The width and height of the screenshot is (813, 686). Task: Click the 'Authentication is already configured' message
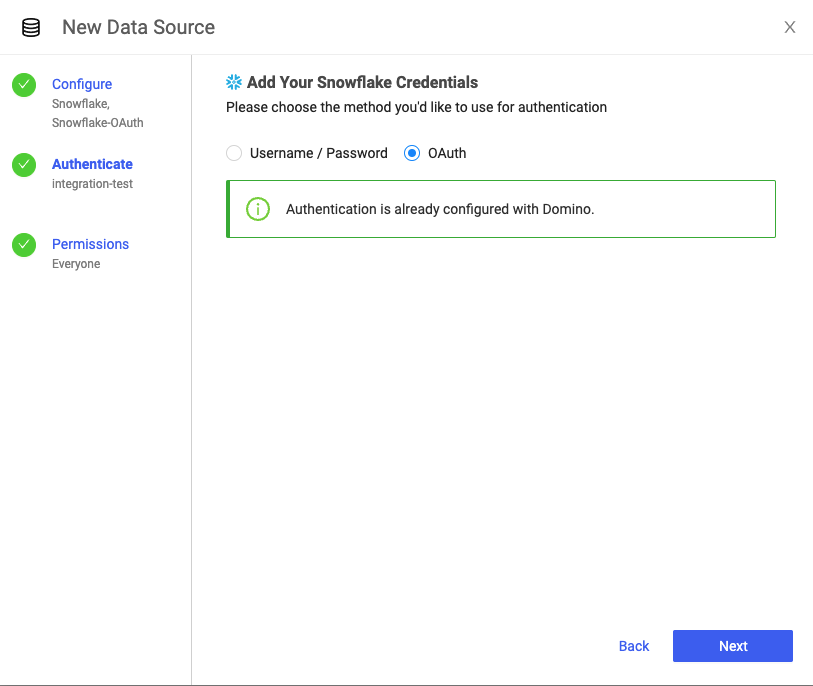tap(440, 209)
